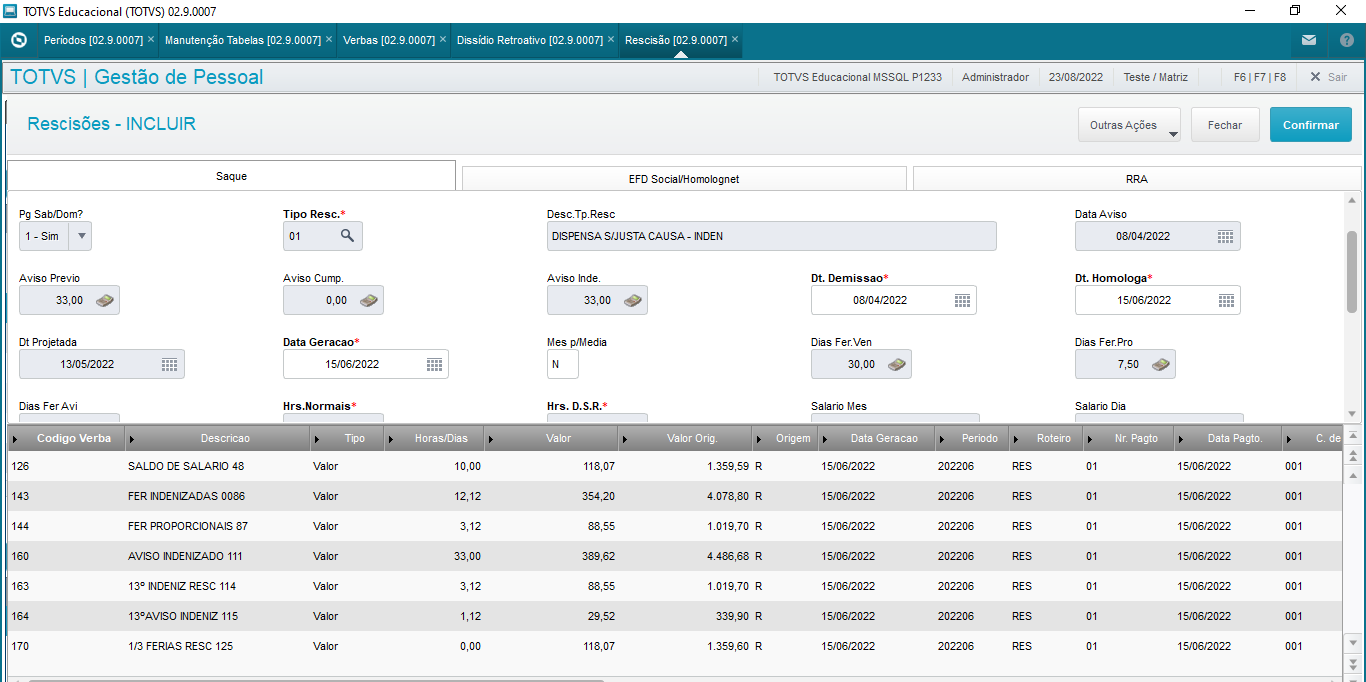The image size is (1366, 682).
Task: Click the Administrador user label
Action: click(x=995, y=77)
